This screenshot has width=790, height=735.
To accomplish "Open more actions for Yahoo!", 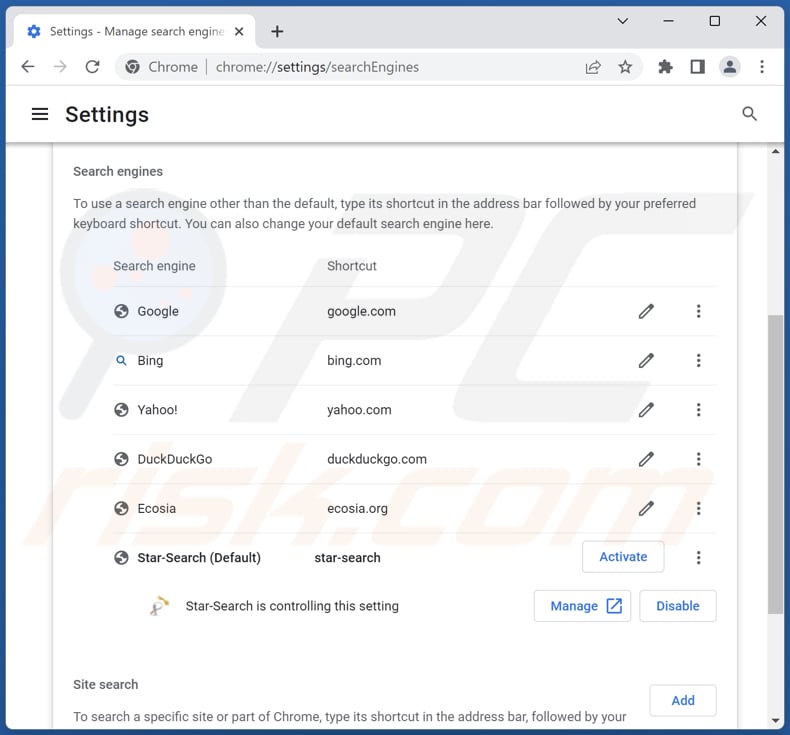I will tap(698, 410).
